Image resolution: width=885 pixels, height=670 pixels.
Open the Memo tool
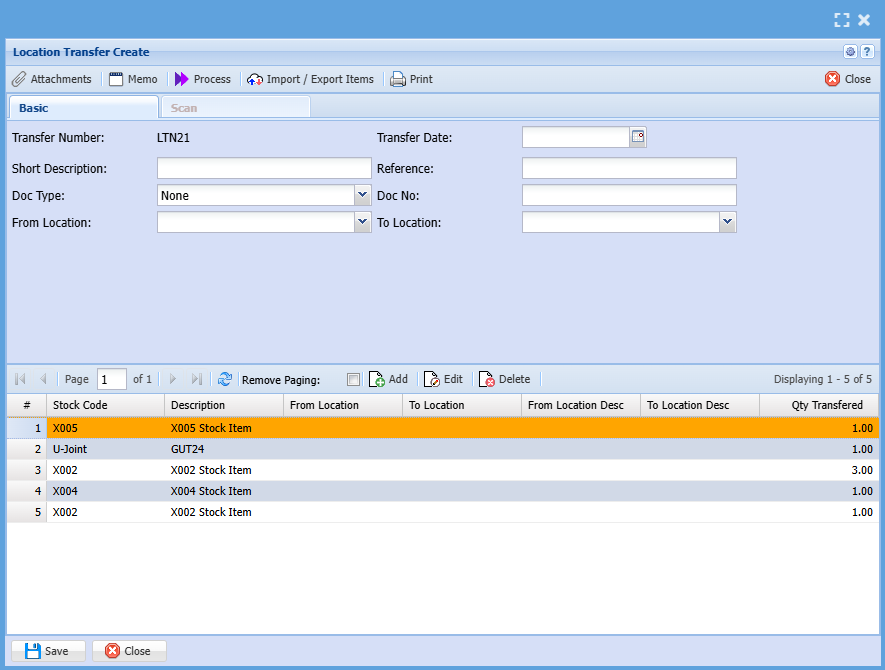coord(132,79)
